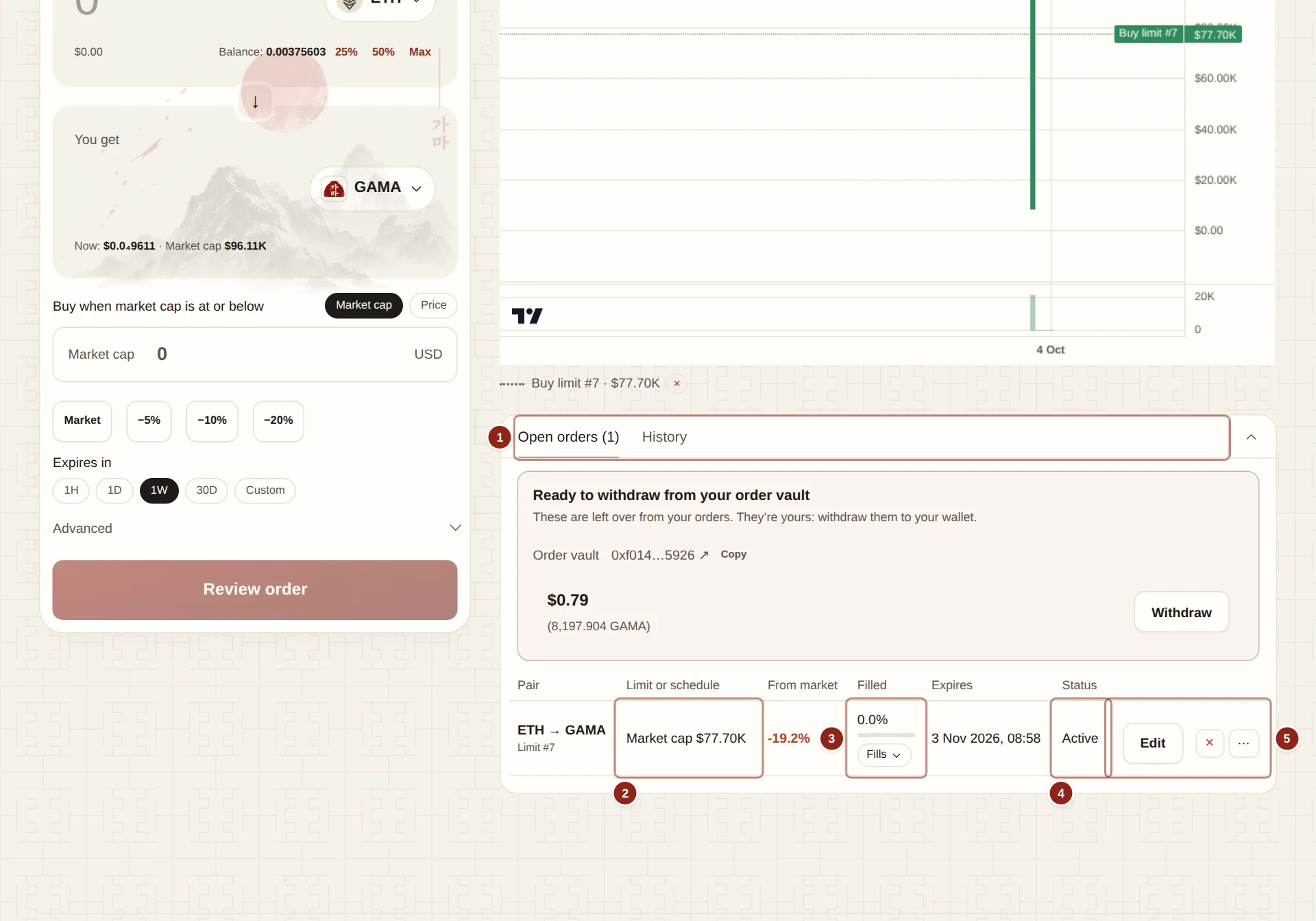Click the ETH → GAMA pair cell

point(561,738)
